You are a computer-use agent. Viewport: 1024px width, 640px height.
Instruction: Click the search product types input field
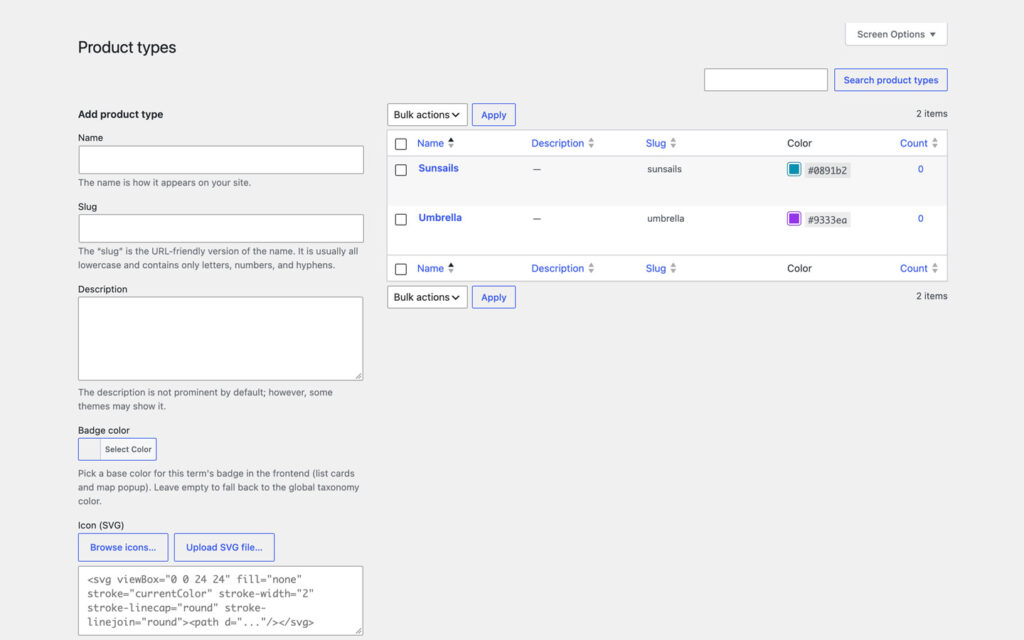pyautogui.click(x=765, y=80)
